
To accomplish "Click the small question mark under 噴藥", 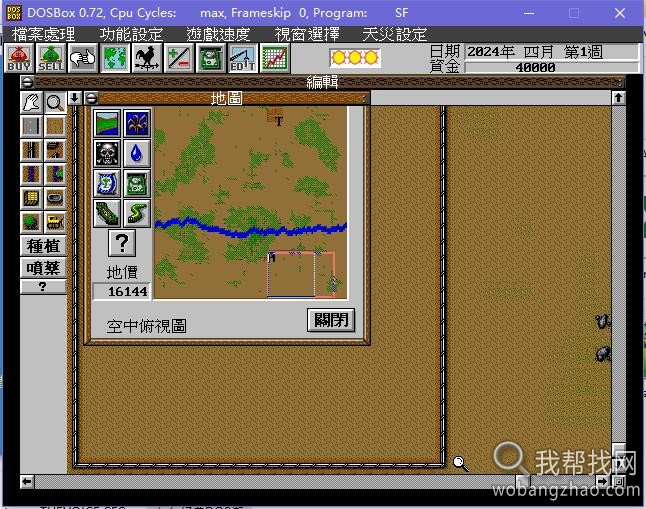I will point(43,286).
